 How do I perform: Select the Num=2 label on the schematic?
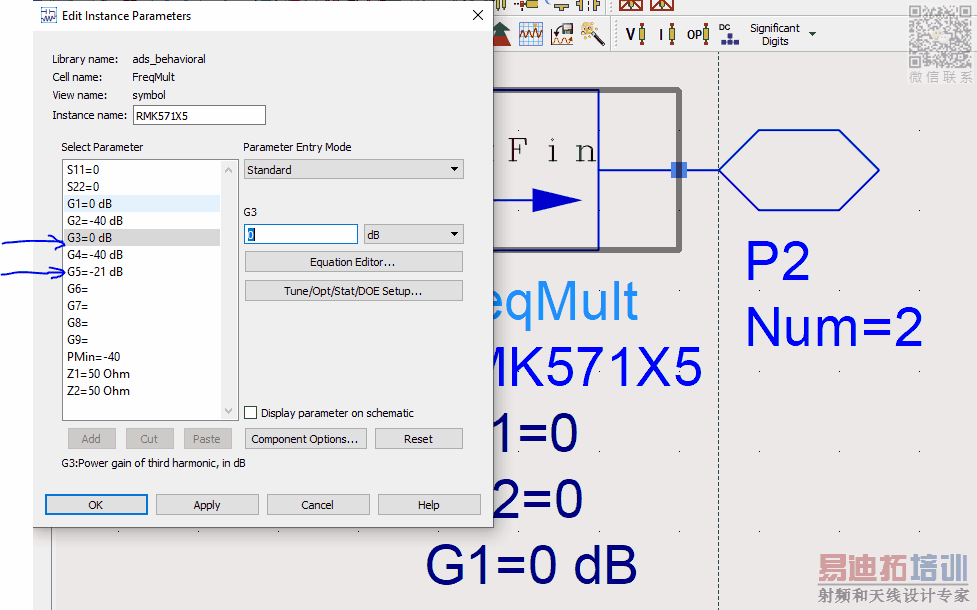tap(834, 327)
